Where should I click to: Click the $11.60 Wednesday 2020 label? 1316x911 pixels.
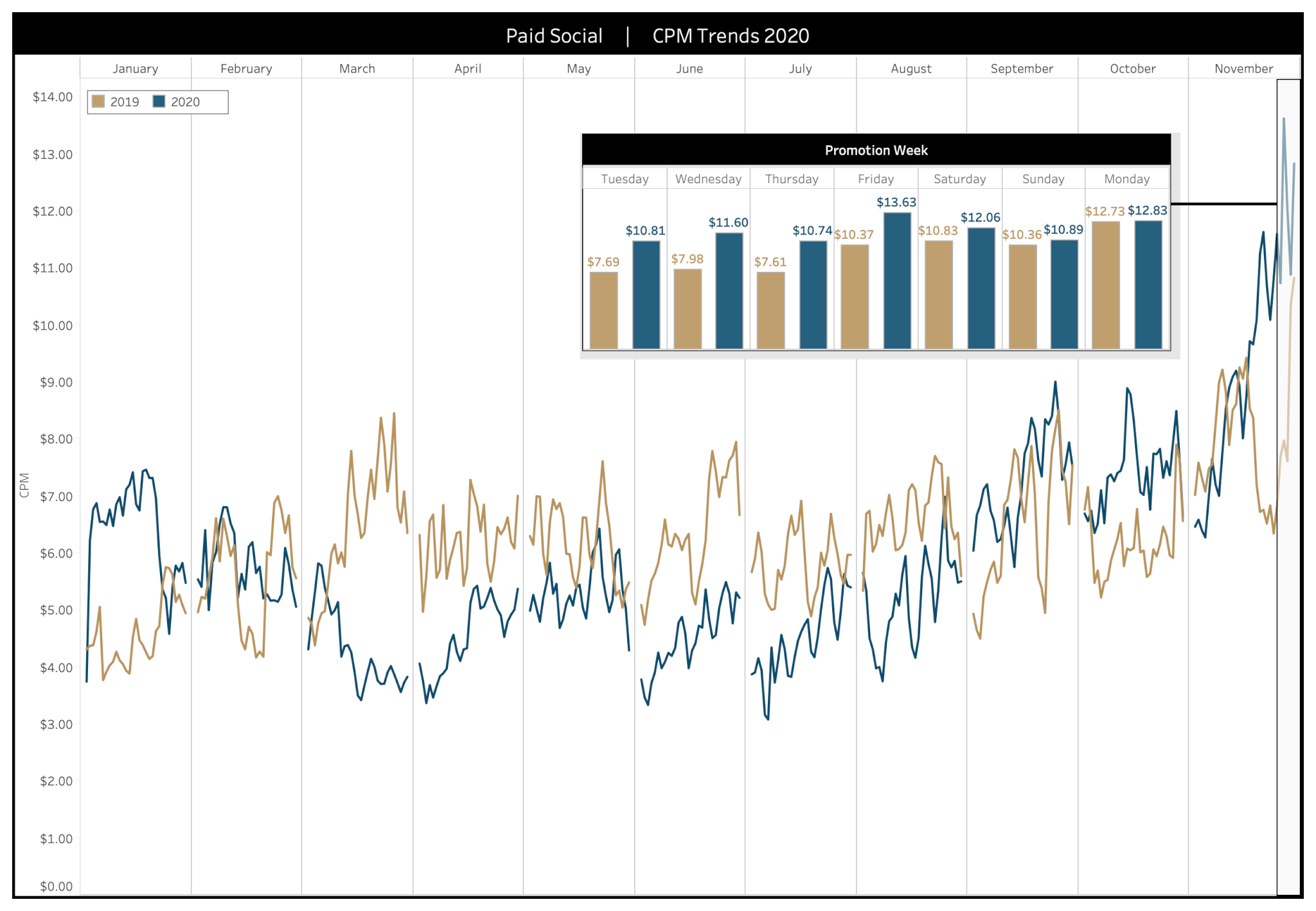729,222
